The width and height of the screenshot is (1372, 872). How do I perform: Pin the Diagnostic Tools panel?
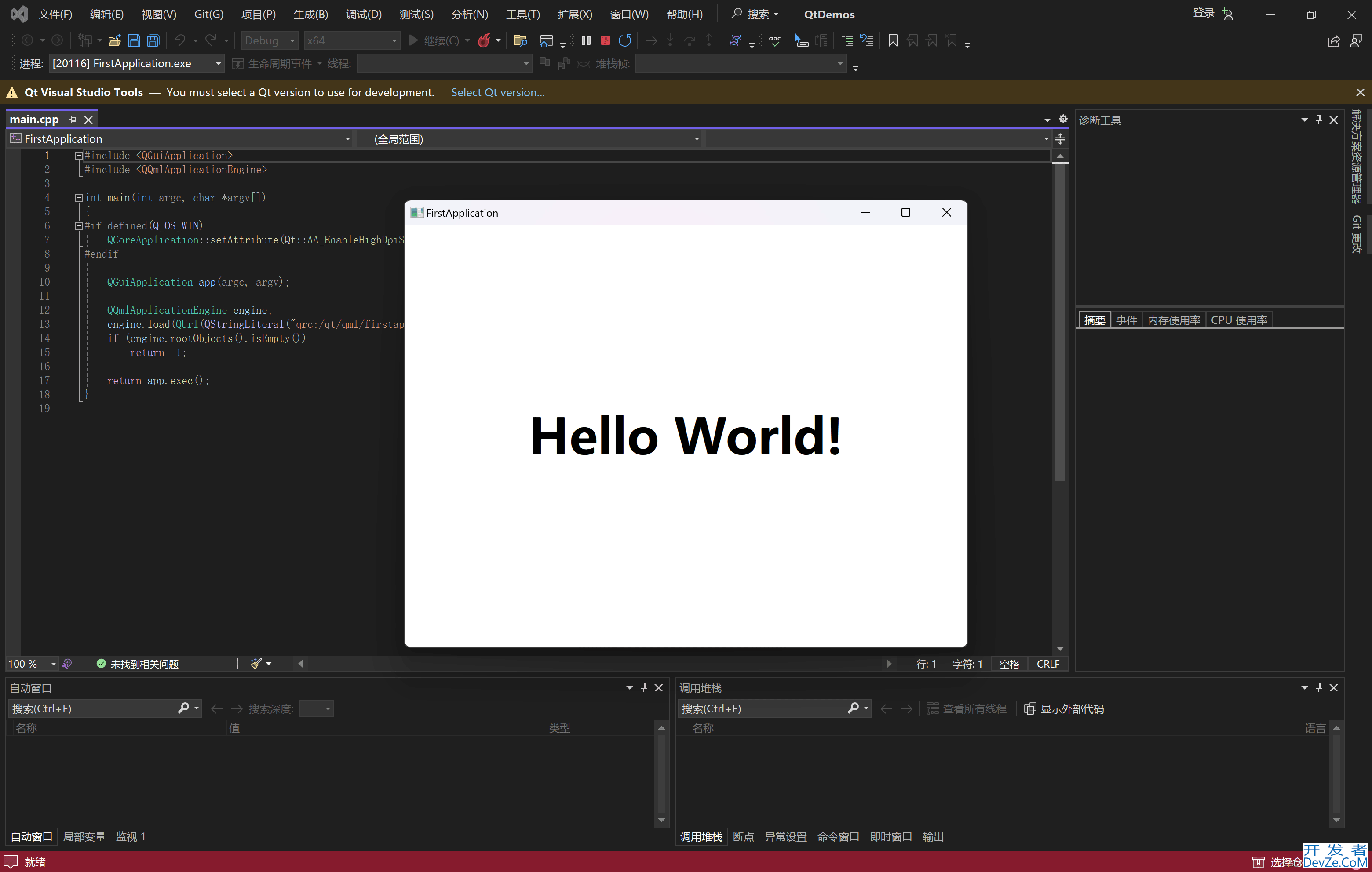(1318, 120)
